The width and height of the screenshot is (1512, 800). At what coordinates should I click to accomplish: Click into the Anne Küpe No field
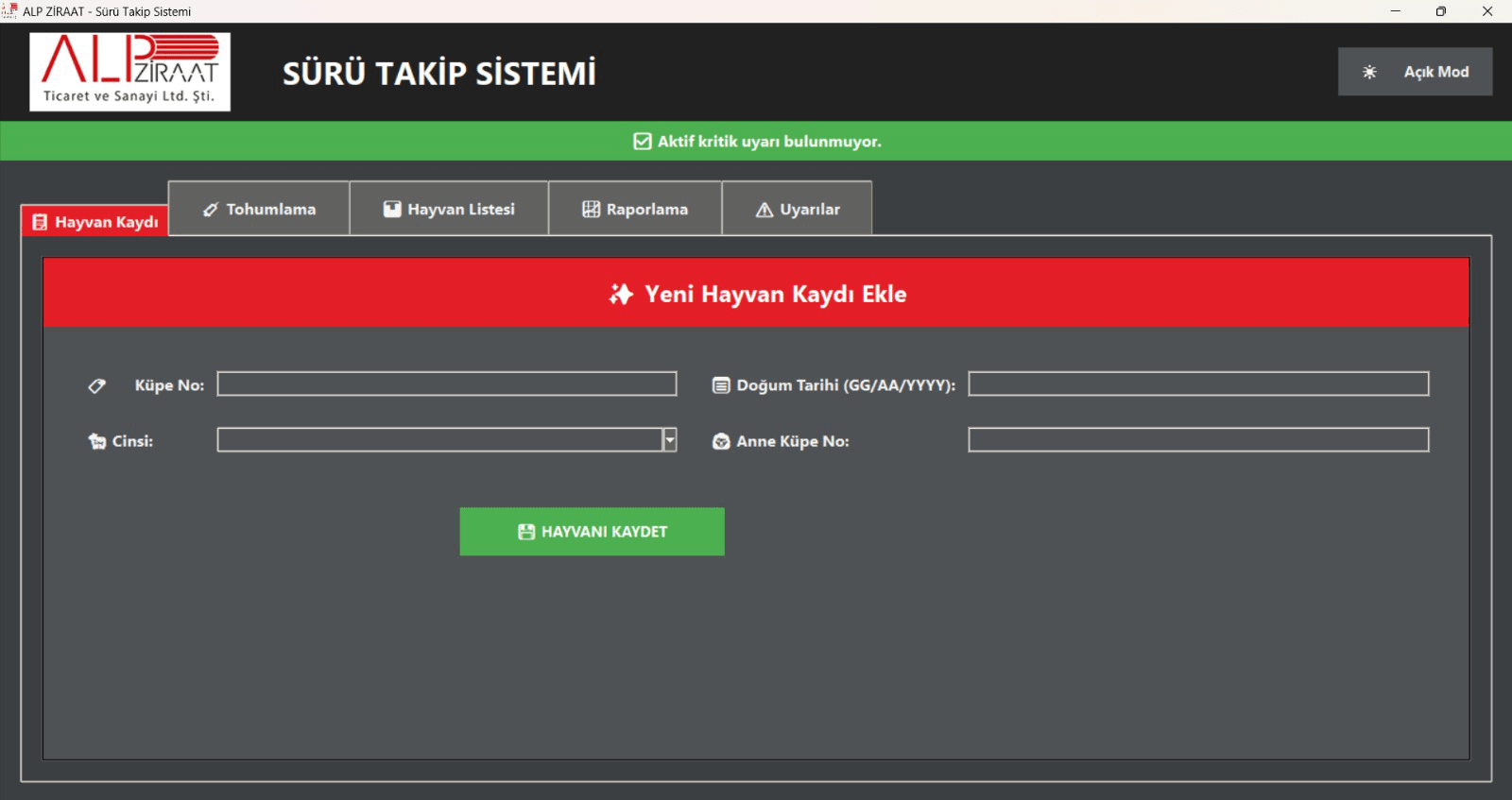coord(1198,440)
